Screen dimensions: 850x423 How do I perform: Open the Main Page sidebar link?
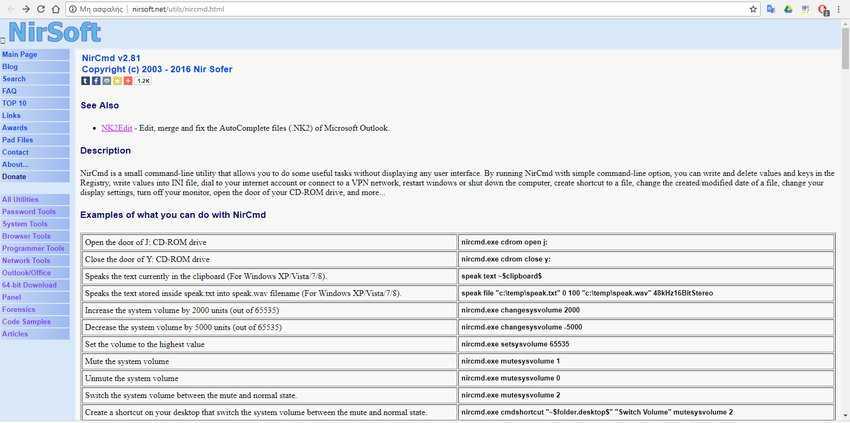(x=35, y=55)
